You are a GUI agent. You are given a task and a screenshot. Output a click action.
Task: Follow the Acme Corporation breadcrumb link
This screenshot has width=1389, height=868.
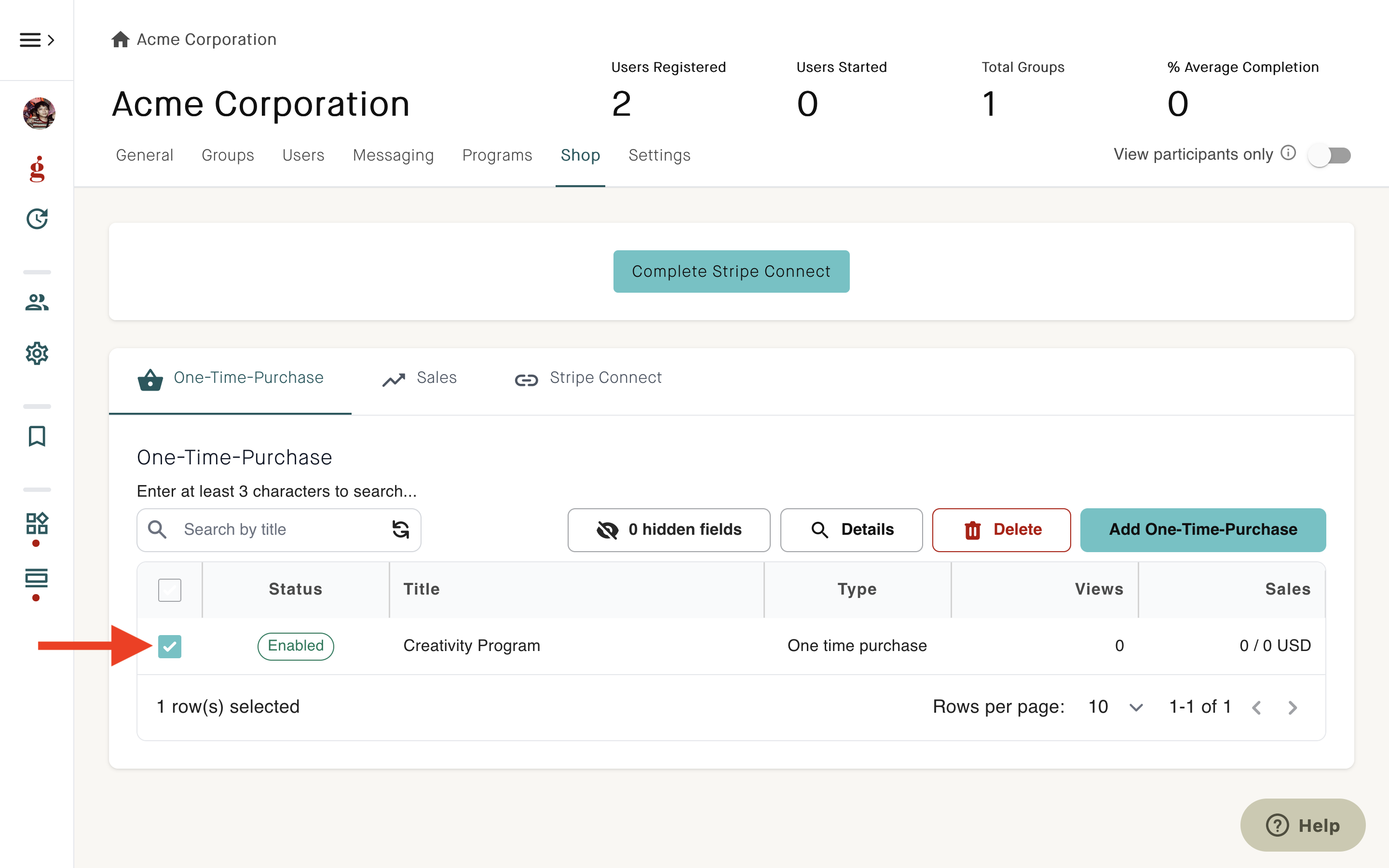206,39
